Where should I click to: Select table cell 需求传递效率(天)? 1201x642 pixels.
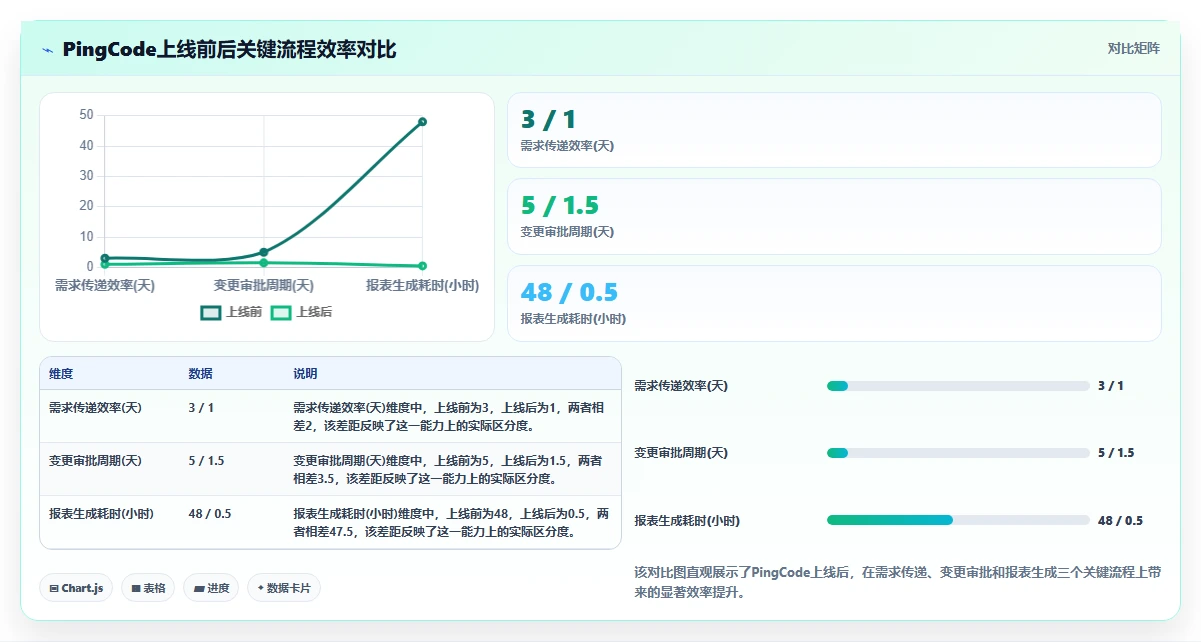pos(95,408)
